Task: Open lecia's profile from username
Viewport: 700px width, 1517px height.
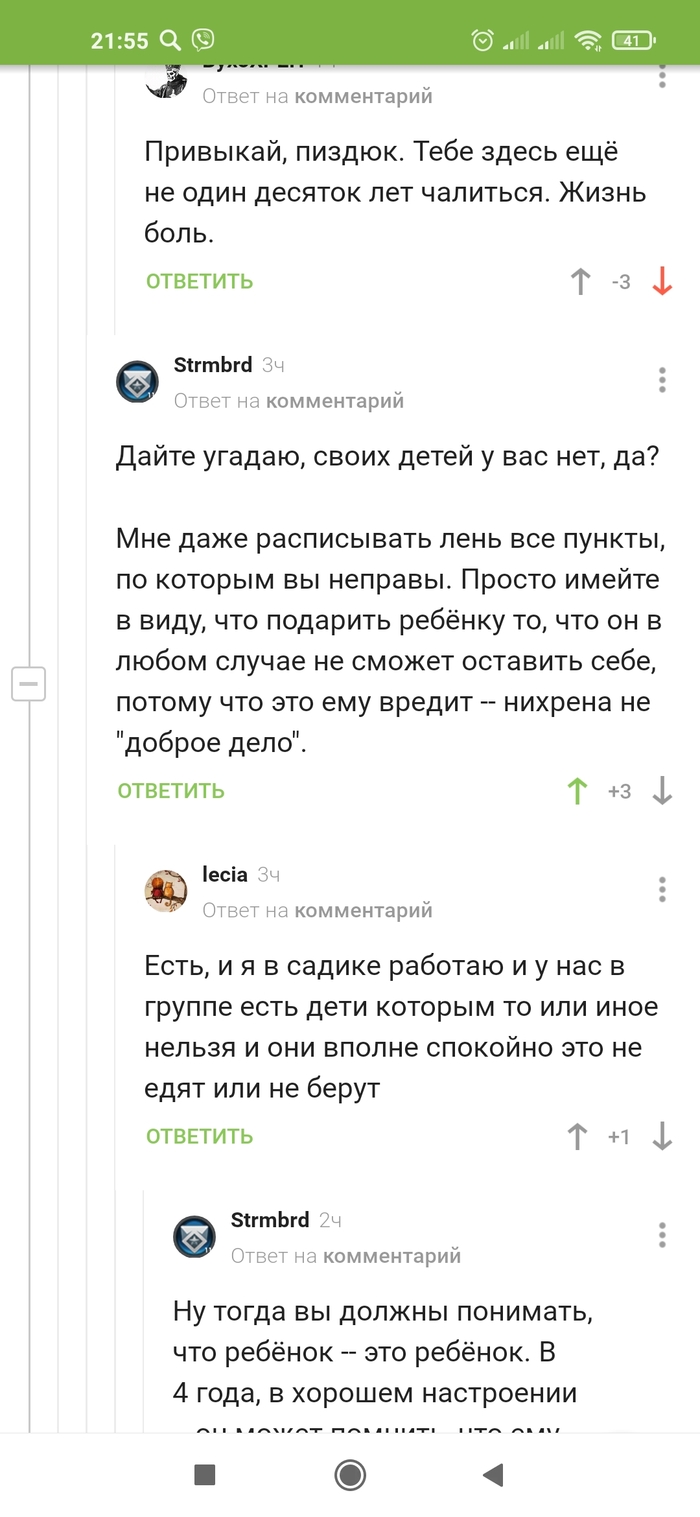Action: tap(225, 875)
